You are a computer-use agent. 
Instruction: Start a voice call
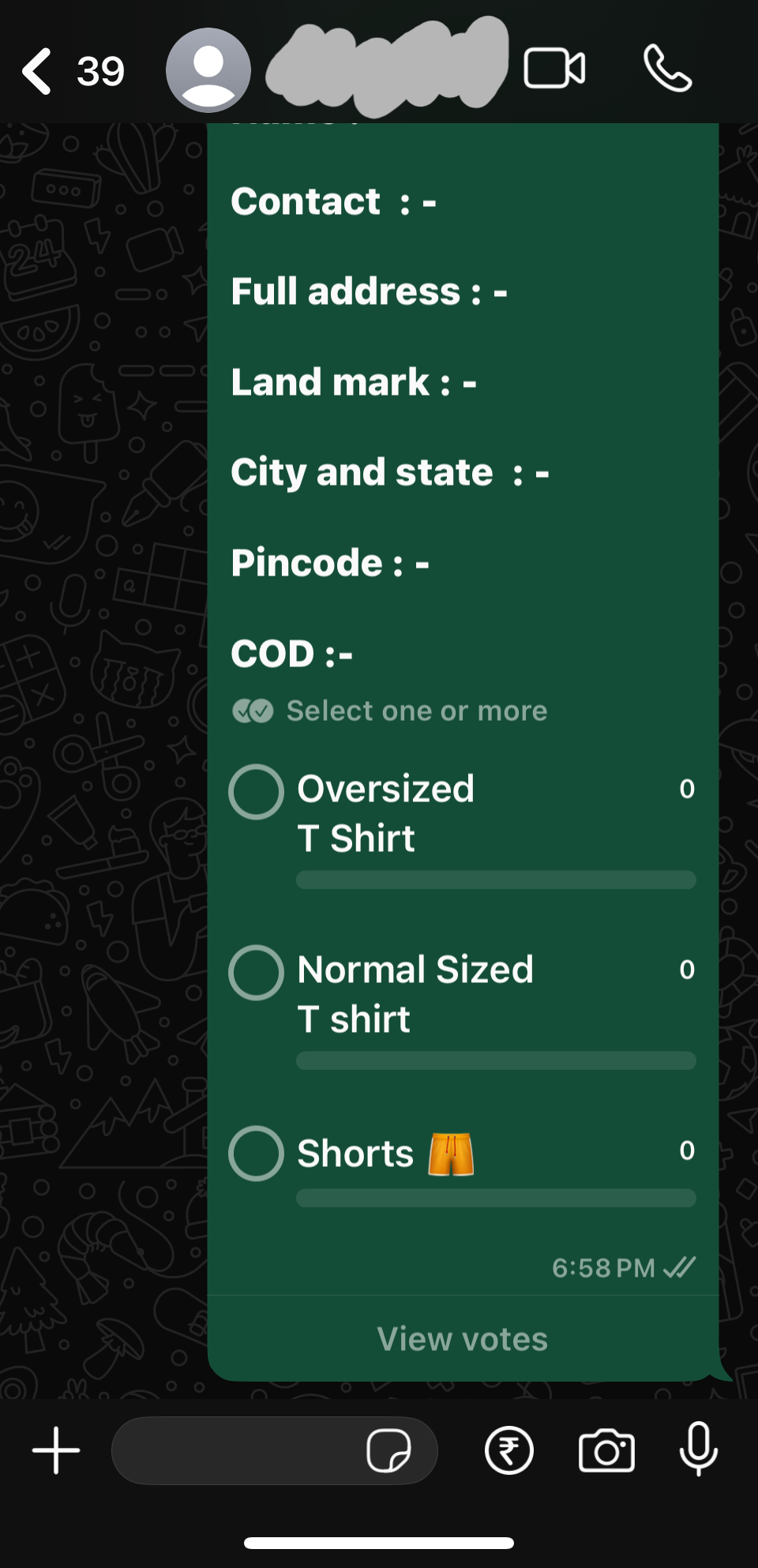[x=667, y=69]
